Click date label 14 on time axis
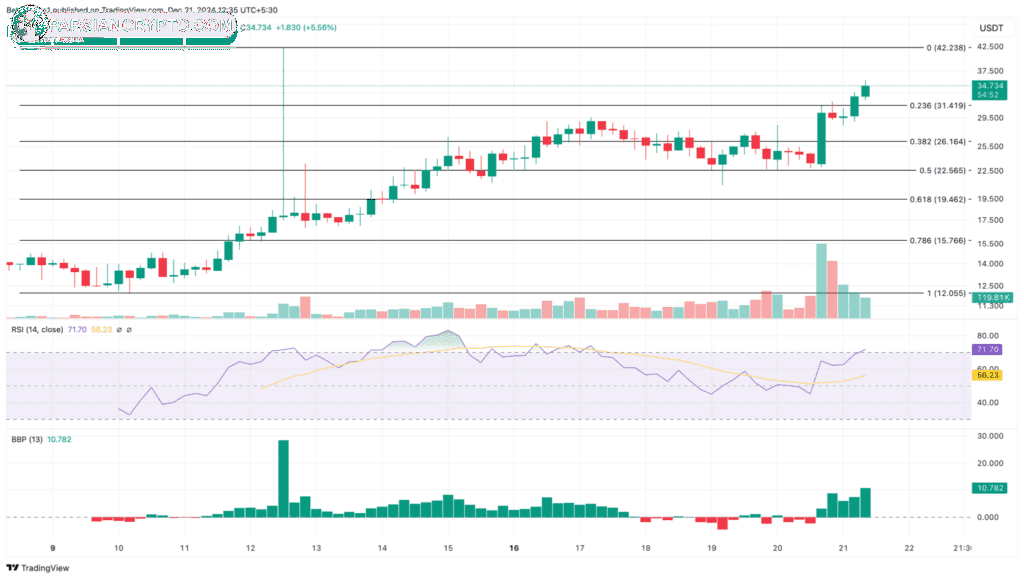The height and width of the screenshot is (579, 1024). 382,548
